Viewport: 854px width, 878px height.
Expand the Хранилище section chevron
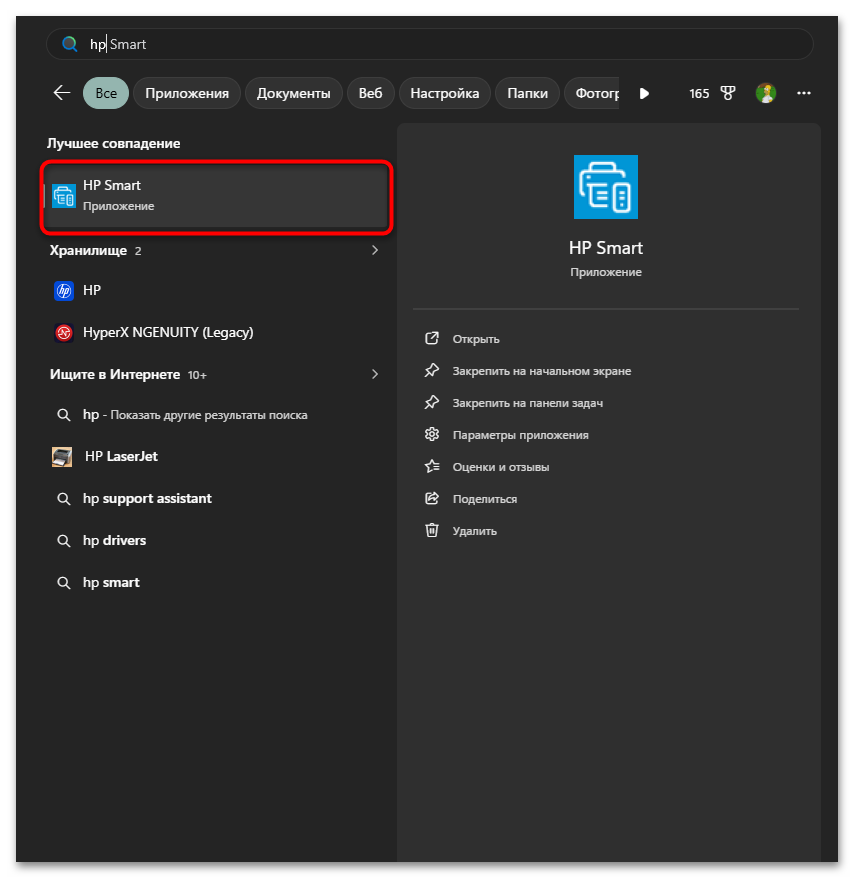pos(375,250)
